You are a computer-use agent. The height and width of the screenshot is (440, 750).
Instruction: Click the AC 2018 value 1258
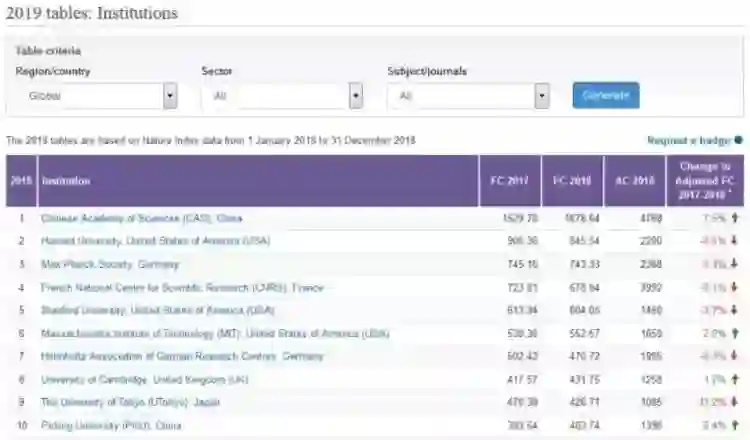(651, 380)
